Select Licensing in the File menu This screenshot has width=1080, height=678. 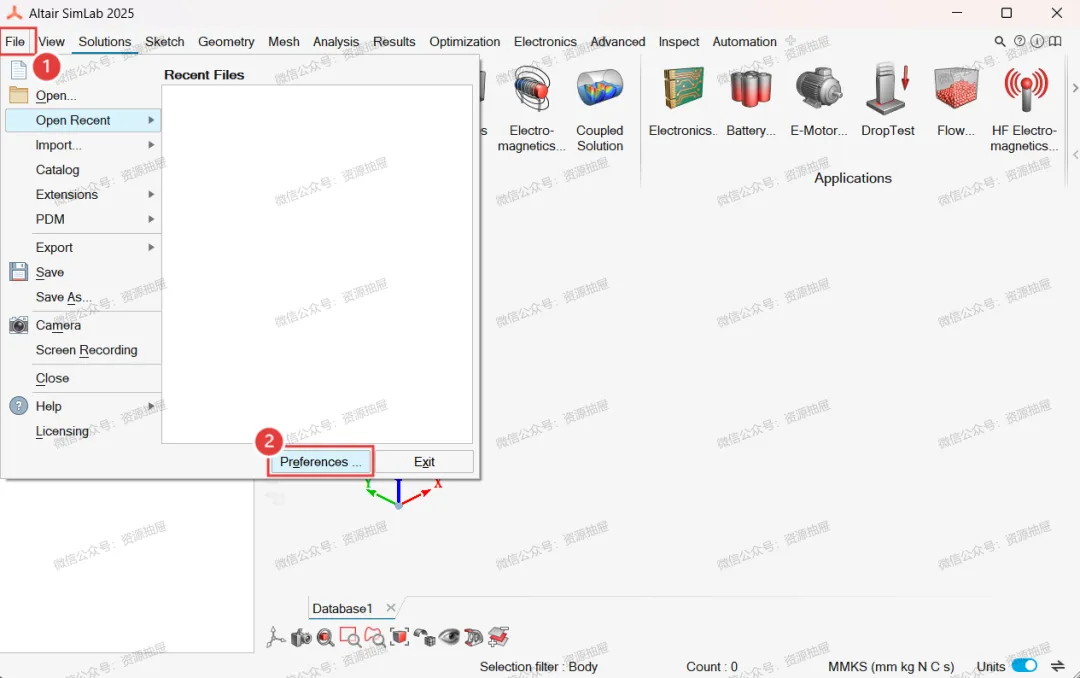(62, 431)
